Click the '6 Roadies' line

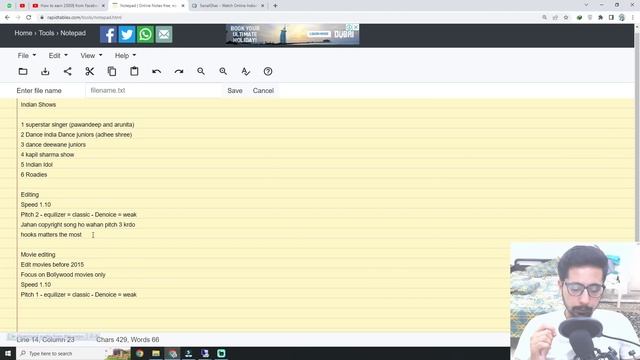pos(34,175)
